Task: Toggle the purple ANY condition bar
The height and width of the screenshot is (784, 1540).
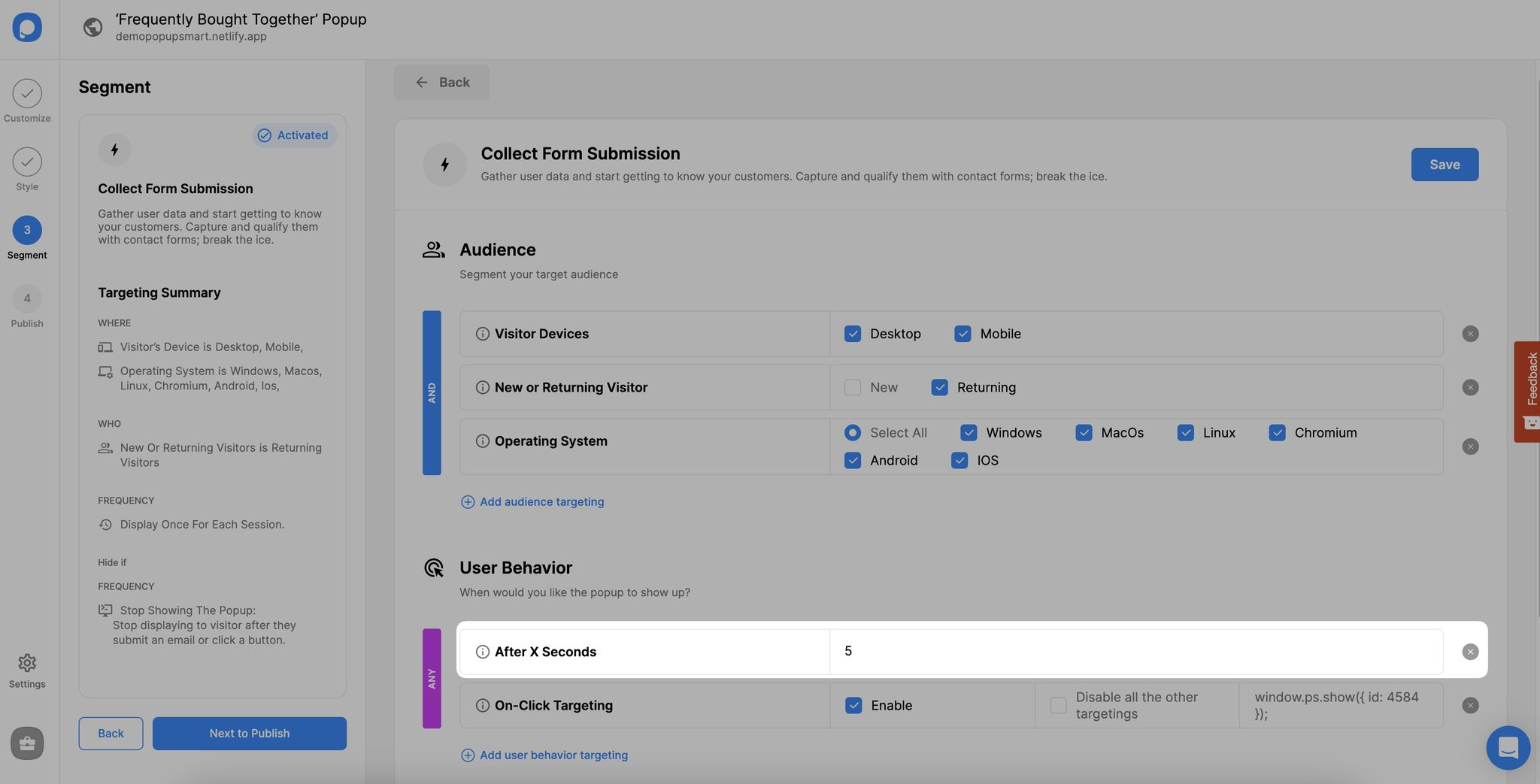Action: click(432, 678)
